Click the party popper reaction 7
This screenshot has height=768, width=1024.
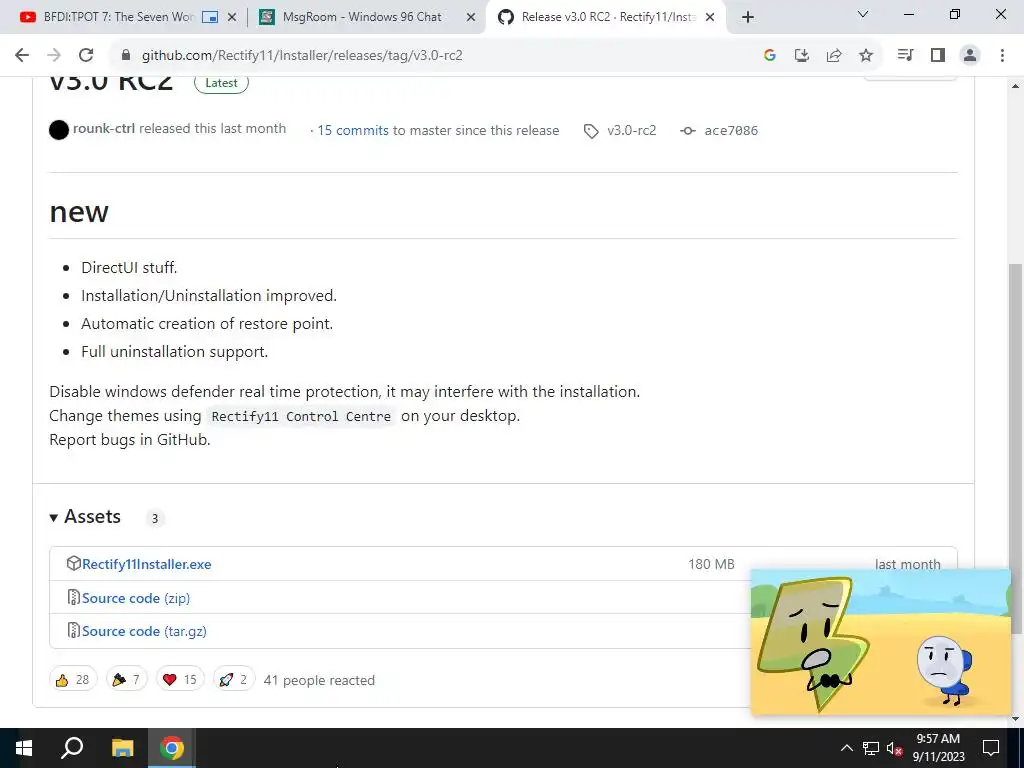point(126,680)
